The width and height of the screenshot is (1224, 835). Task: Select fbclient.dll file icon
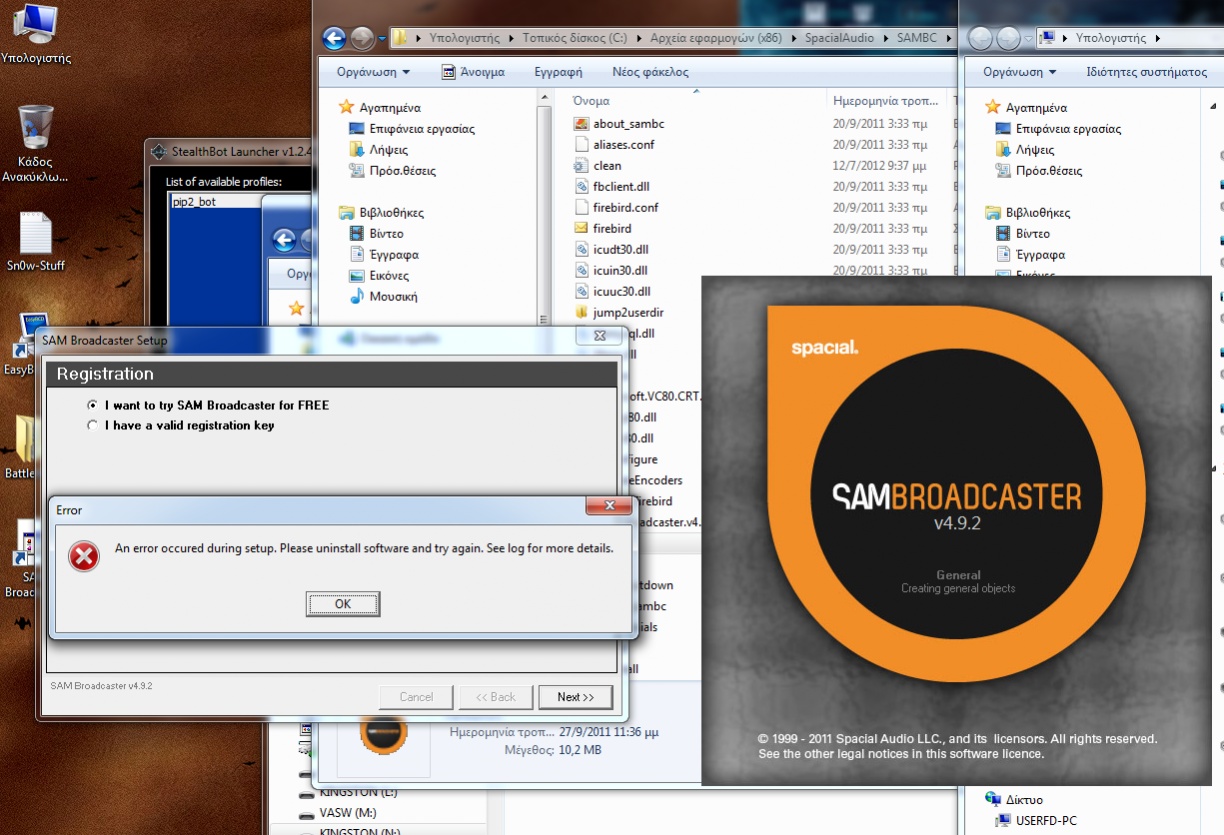point(583,187)
